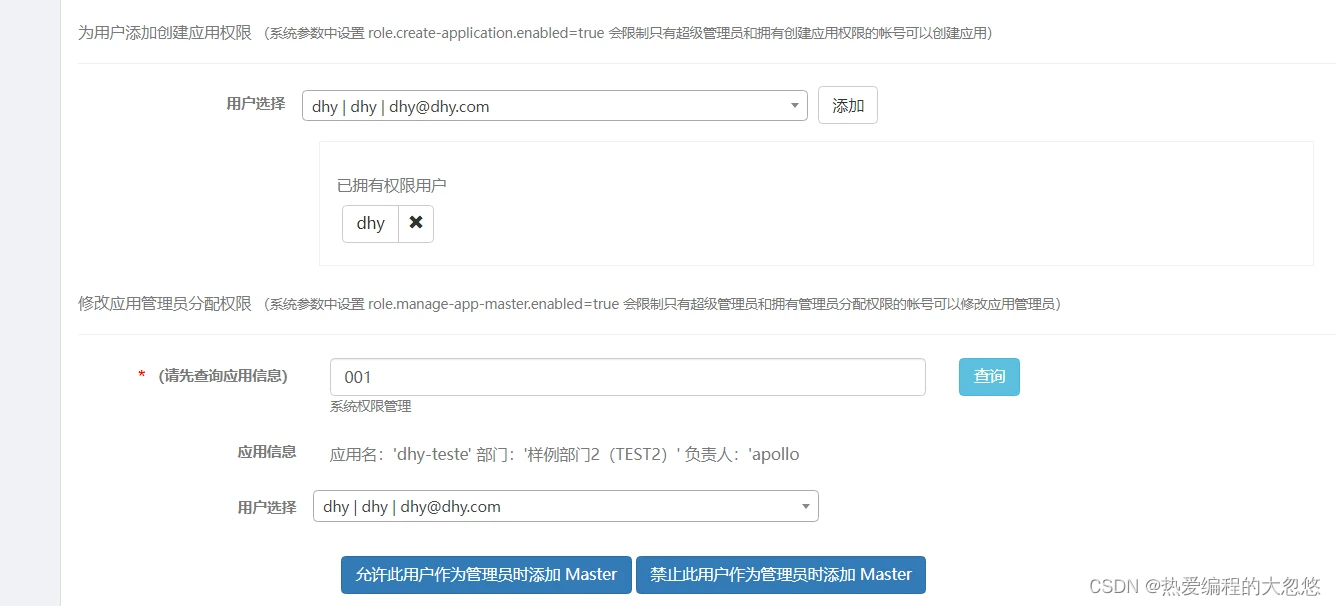
Task: Open the user dropdown below 应用信息
Action: 556,507
